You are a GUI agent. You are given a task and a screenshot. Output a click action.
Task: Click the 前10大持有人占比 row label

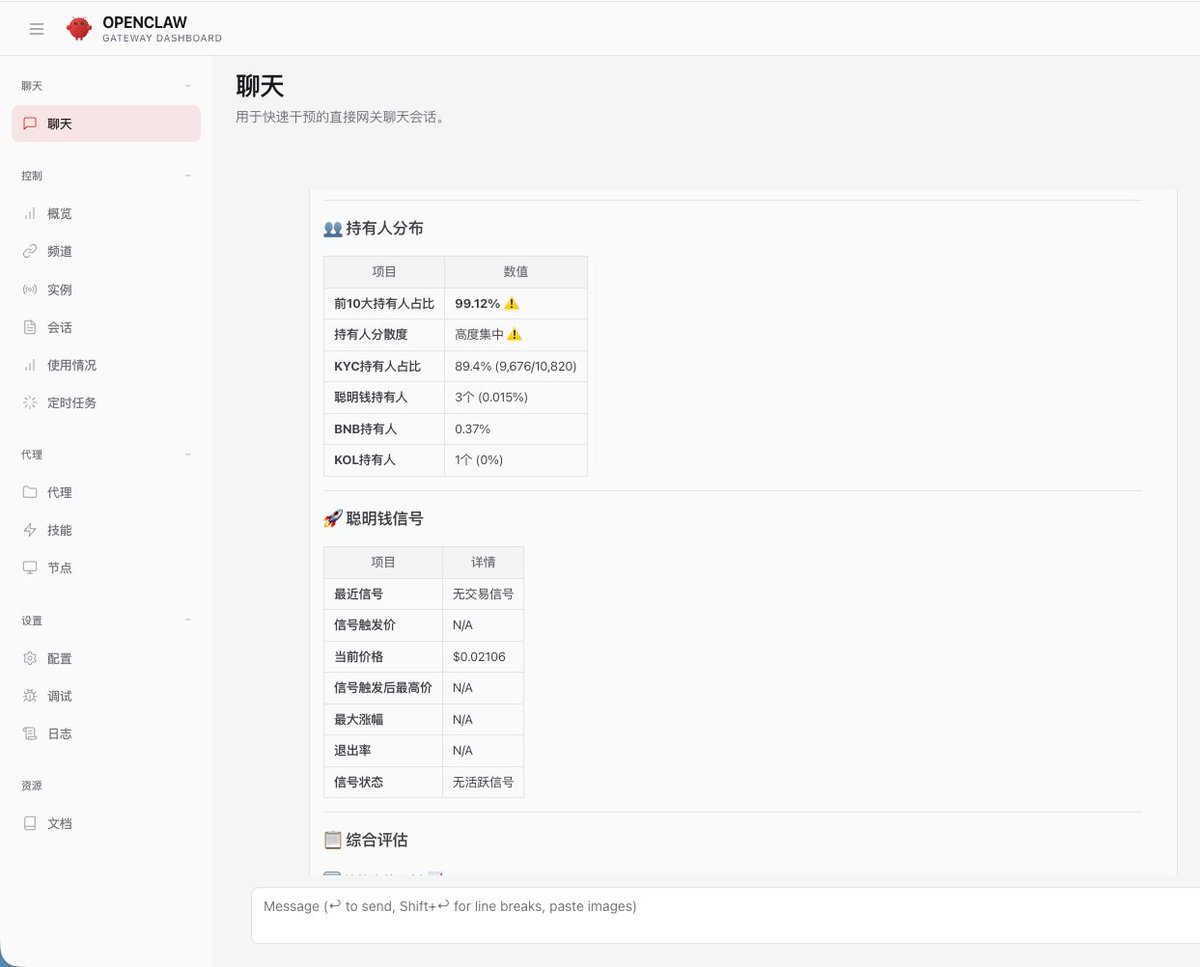coord(384,304)
